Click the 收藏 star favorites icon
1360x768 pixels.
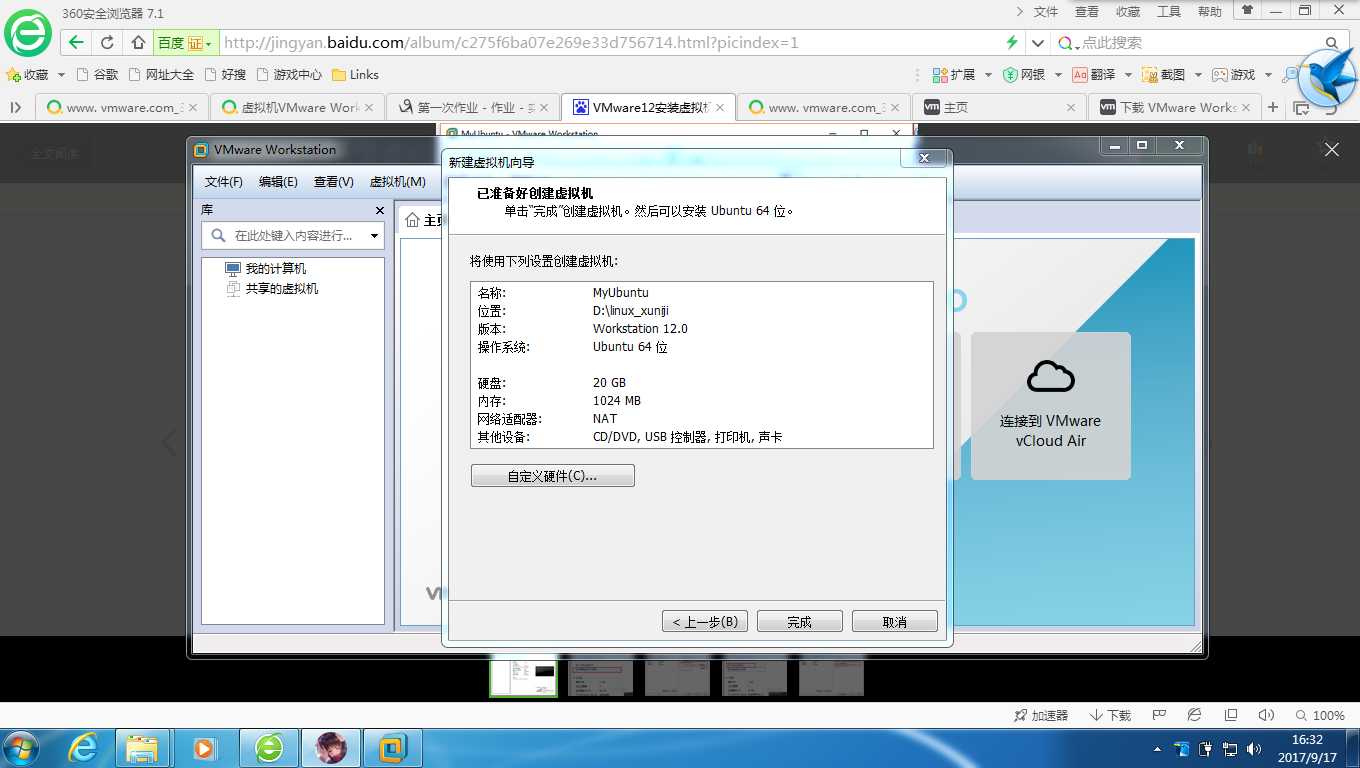pos(13,75)
